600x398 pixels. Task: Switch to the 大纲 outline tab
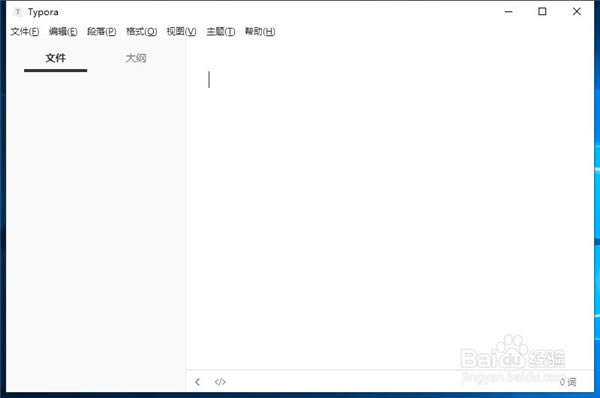136,58
